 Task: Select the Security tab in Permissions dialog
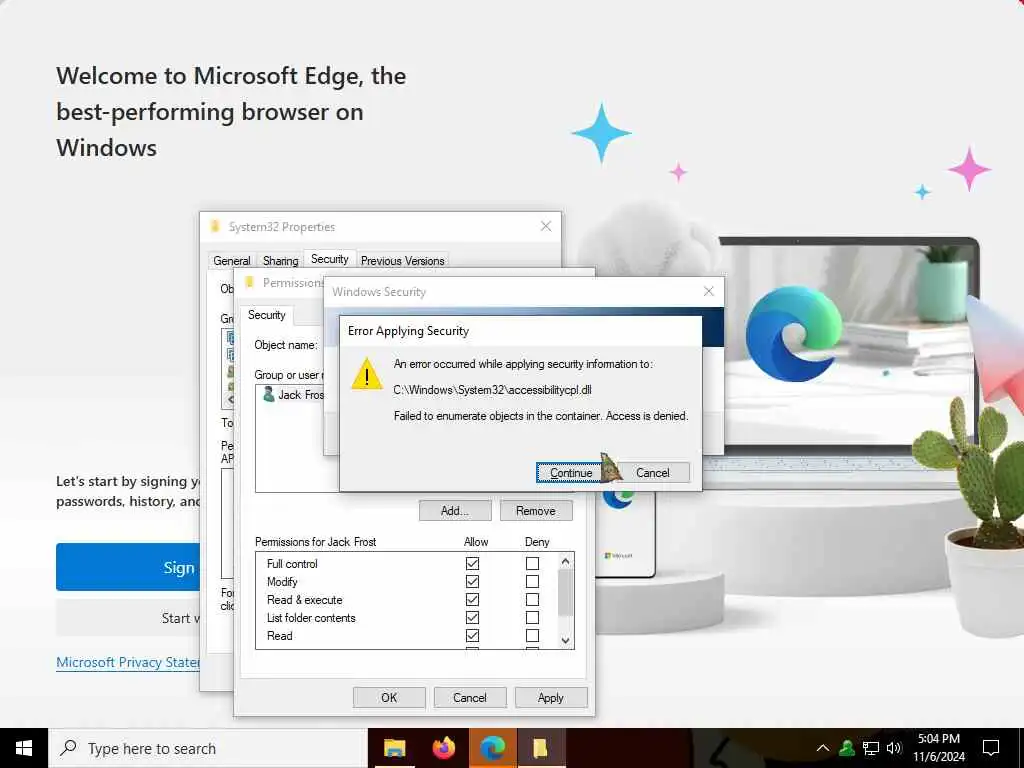266,315
